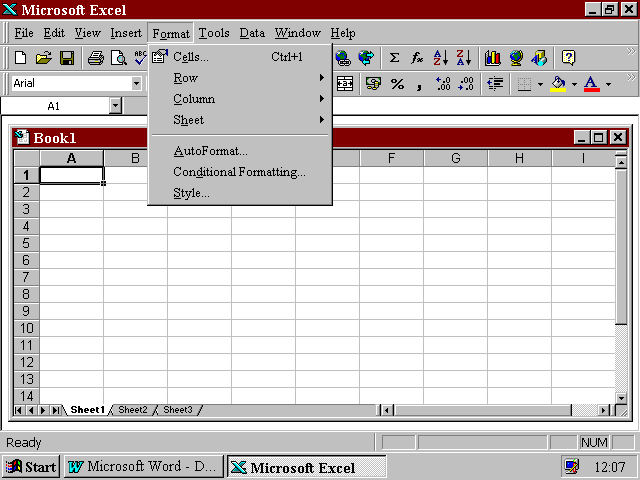Click the Decrease Decimal icon
This screenshot has height=480, width=640.
tap(466, 84)
